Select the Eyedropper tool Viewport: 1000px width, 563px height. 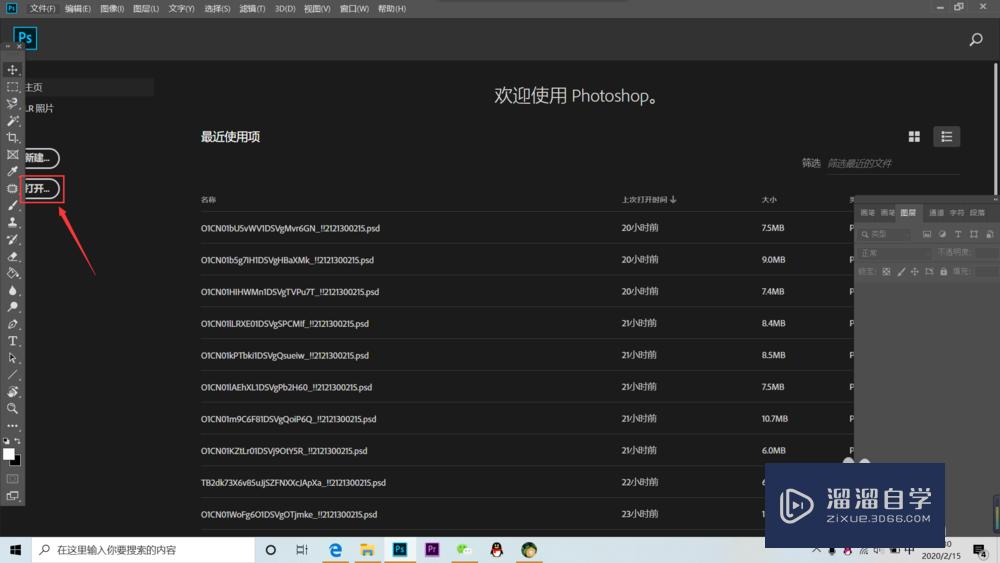click(x=12, y=171)
